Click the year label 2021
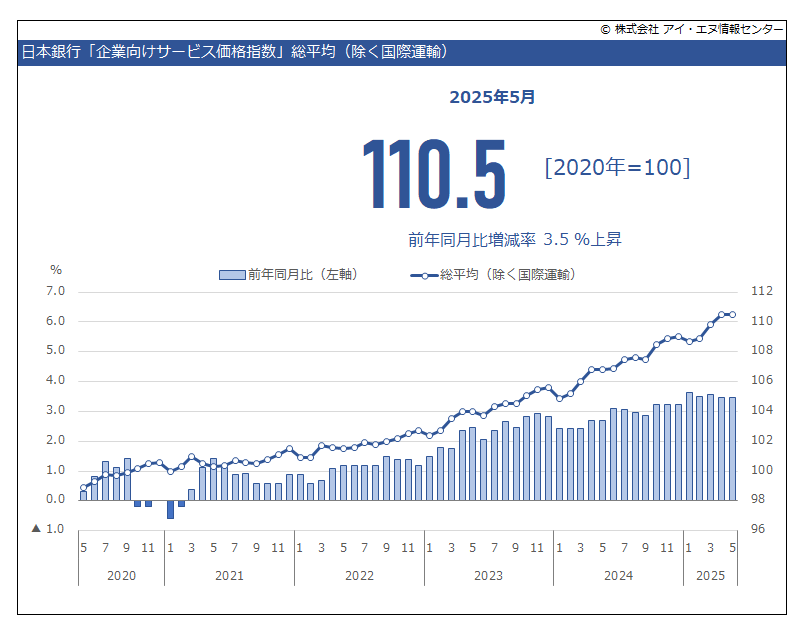The width and height of the screenshot is (804, 635). (229, 576)
